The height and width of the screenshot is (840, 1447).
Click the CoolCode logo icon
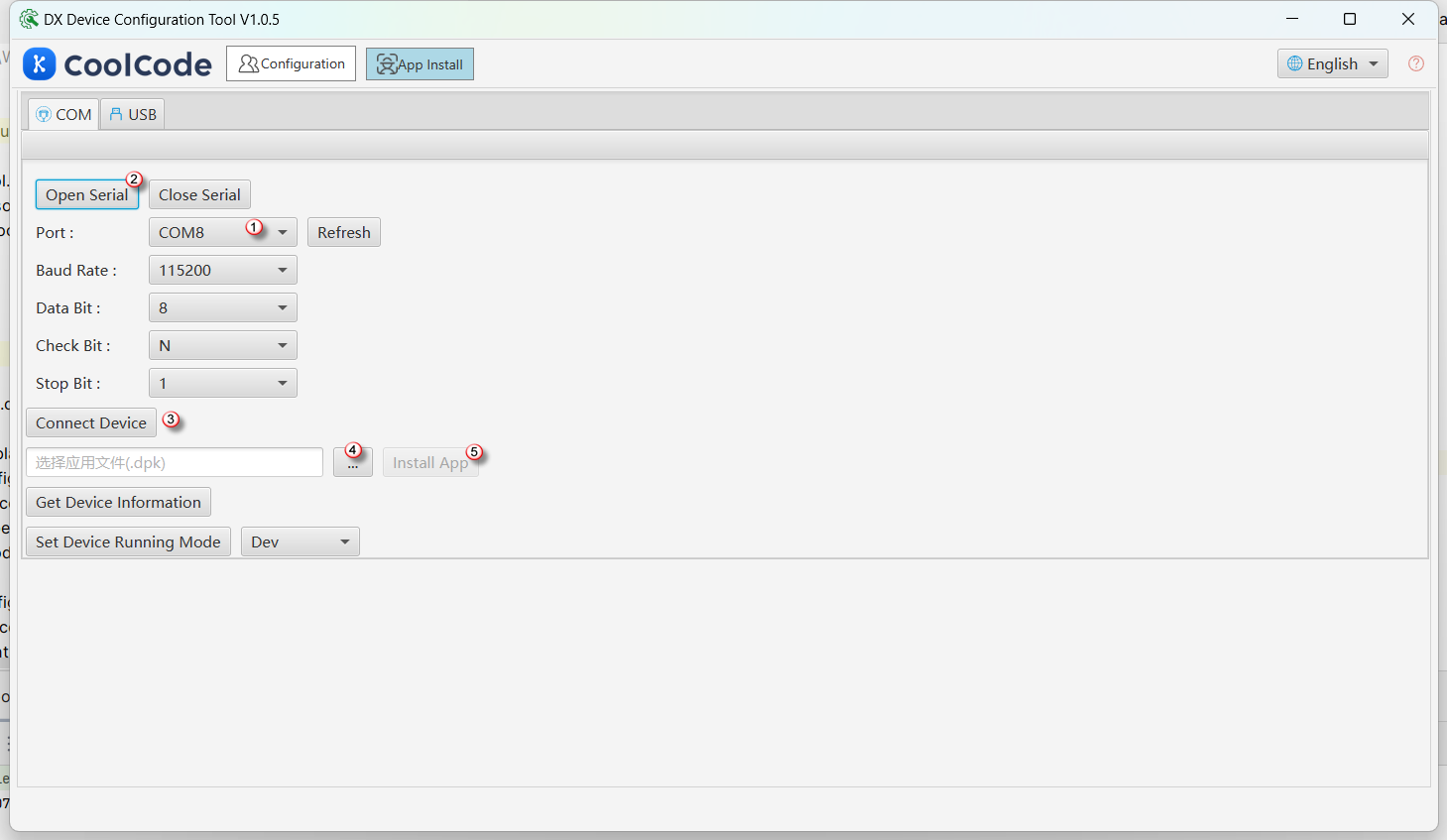40,64
